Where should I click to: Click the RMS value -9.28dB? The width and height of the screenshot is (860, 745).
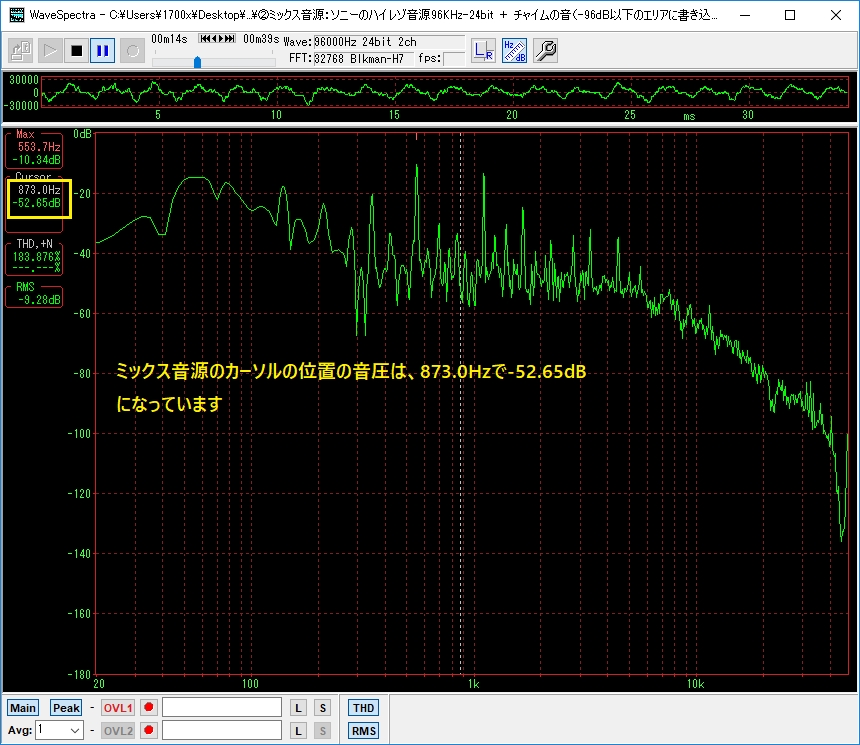coord(39,300)
